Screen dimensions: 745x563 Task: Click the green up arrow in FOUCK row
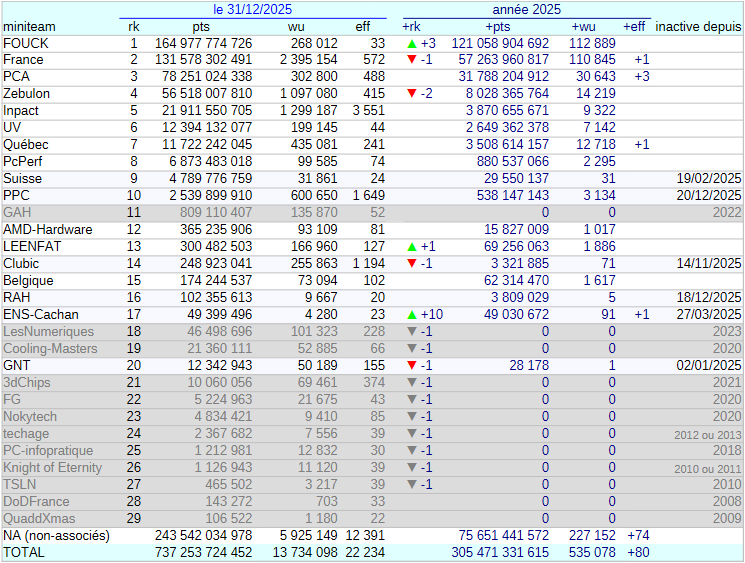coord(411,44)
